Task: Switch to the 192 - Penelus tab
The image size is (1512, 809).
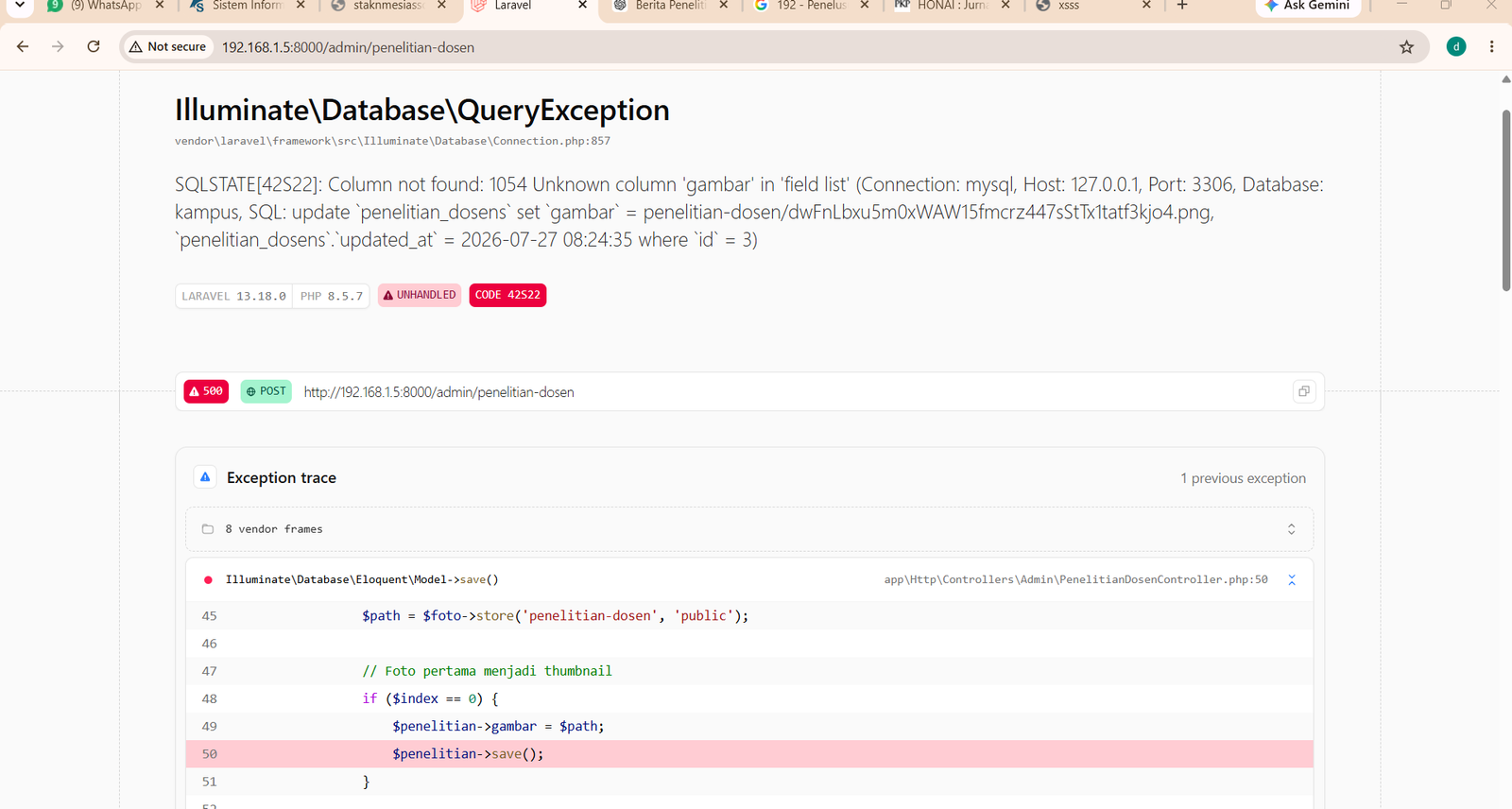Action: (x=811, y=6)
